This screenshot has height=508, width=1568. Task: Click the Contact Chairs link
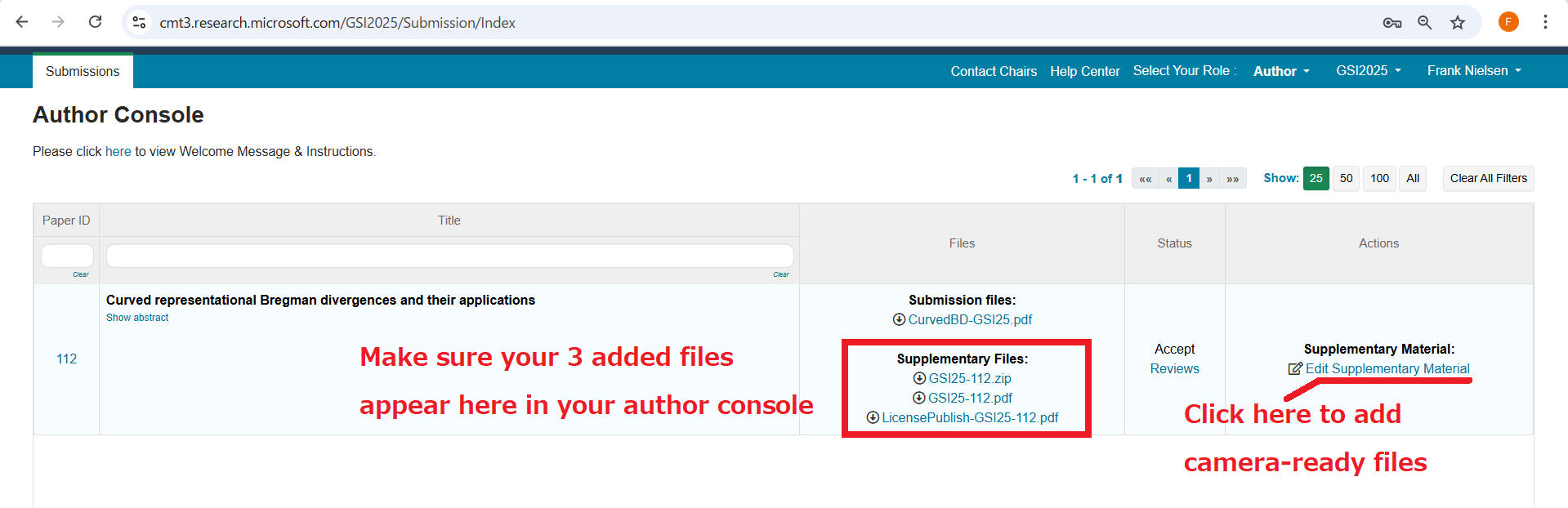point(994,72)
